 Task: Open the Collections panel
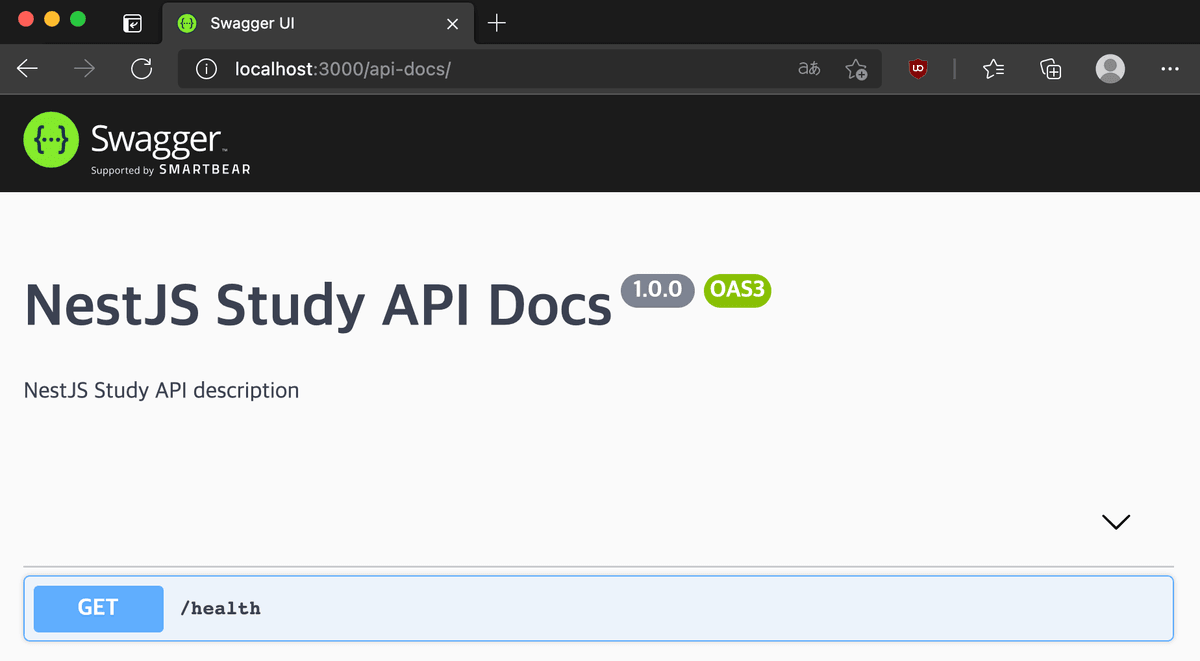pyautogui.click(x=1050, y=69)
